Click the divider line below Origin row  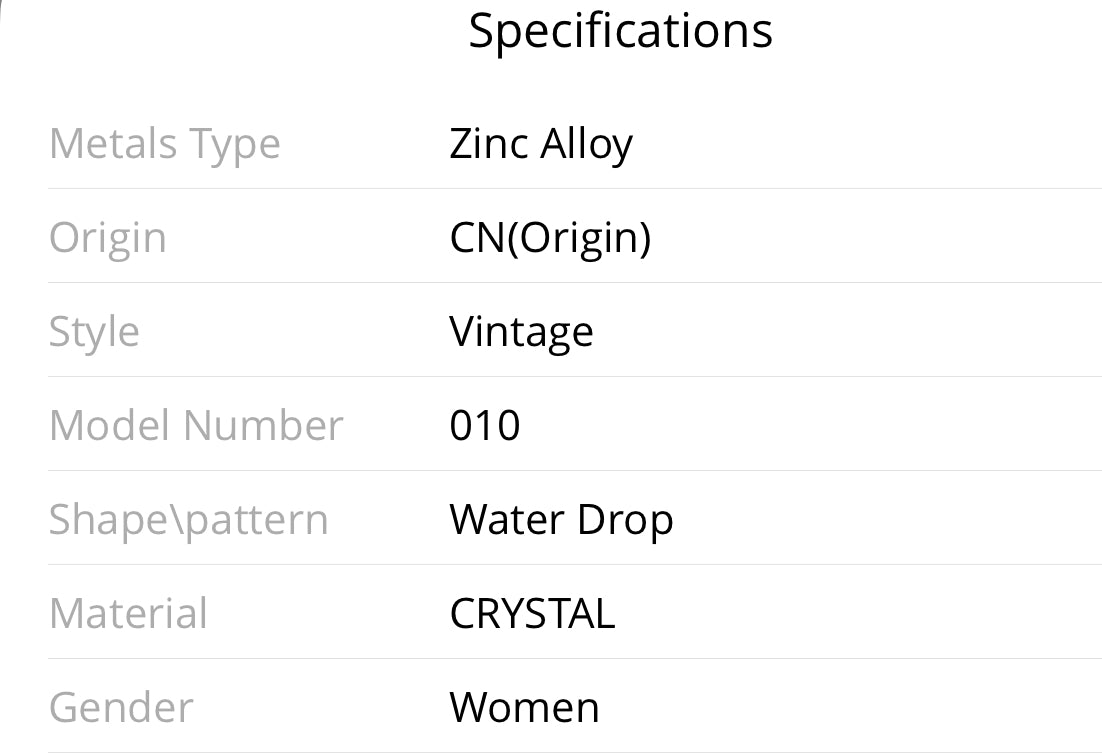point(574,282)
